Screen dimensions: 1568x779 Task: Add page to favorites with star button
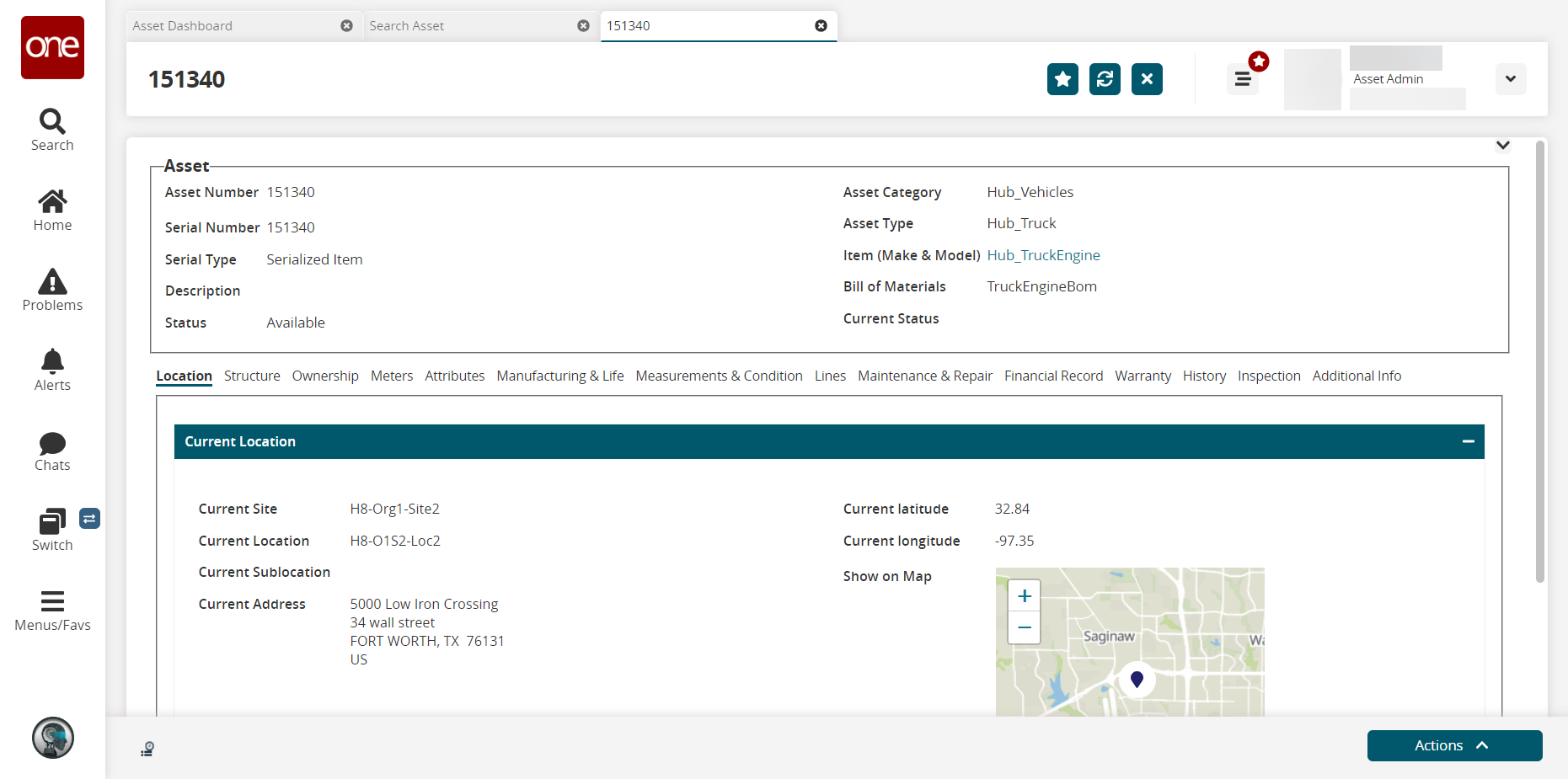click(1062, 79)
